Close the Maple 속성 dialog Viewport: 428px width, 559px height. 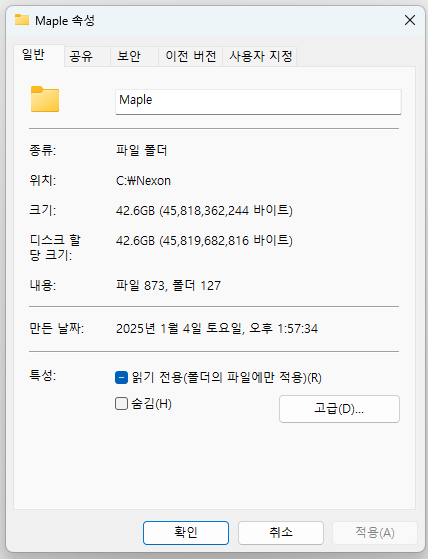(410, 20)
